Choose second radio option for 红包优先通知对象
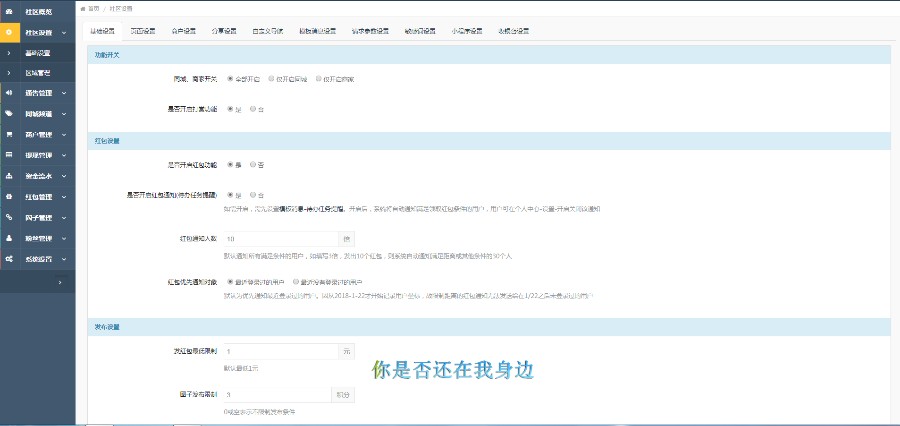Viewport: 900px width, 426px height. coord(296,282)
